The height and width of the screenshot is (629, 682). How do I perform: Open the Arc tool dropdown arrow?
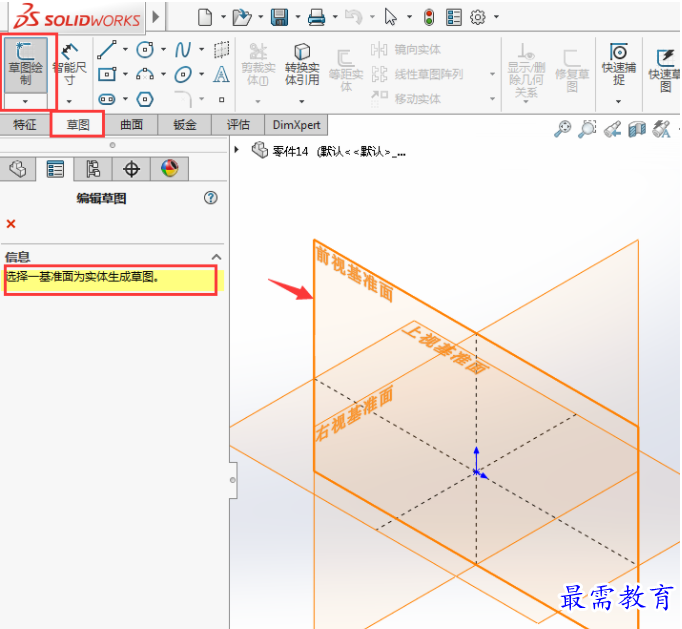(x=164, y=74)
